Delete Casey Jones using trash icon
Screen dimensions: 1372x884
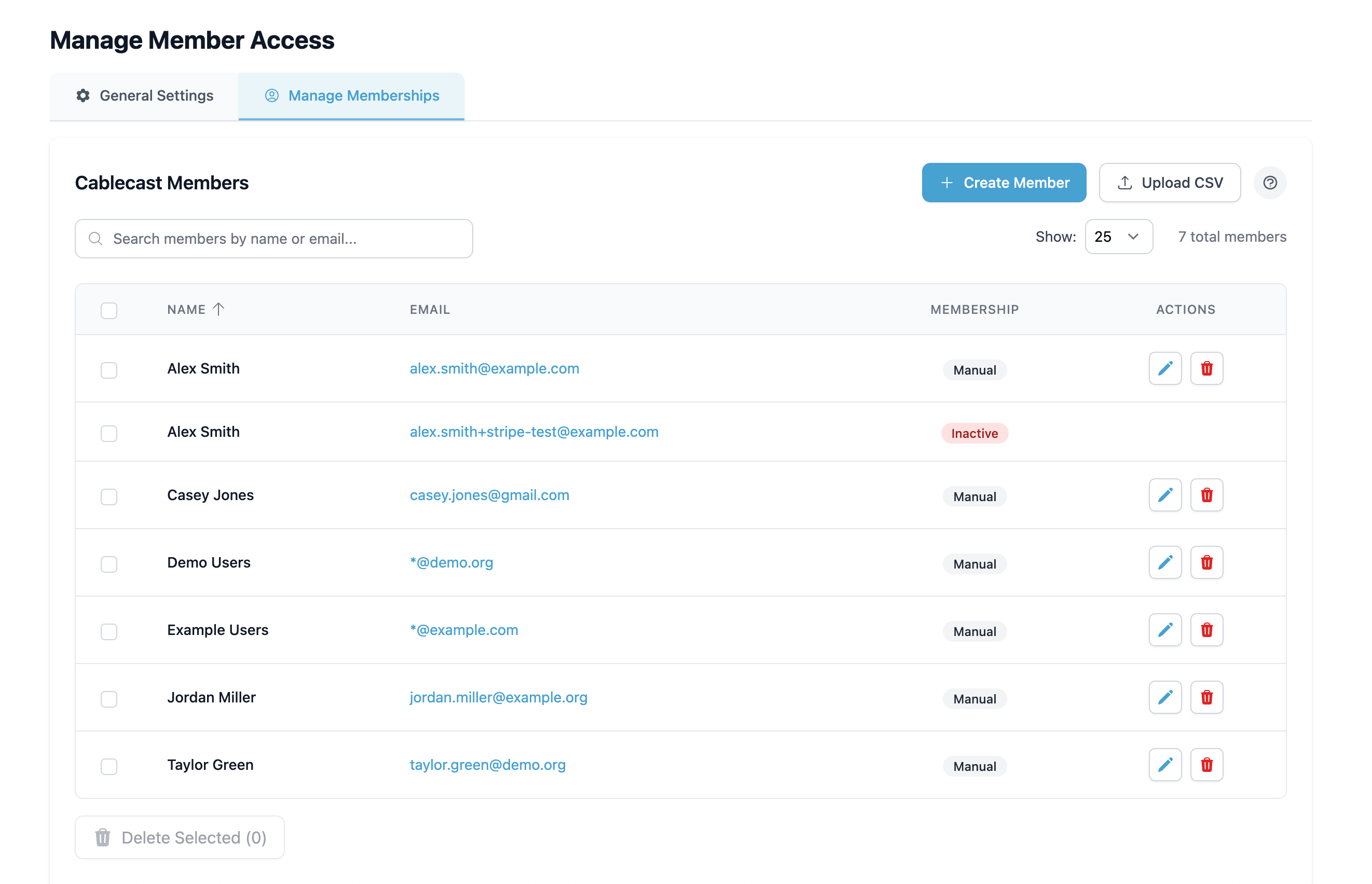[1206, 495]
